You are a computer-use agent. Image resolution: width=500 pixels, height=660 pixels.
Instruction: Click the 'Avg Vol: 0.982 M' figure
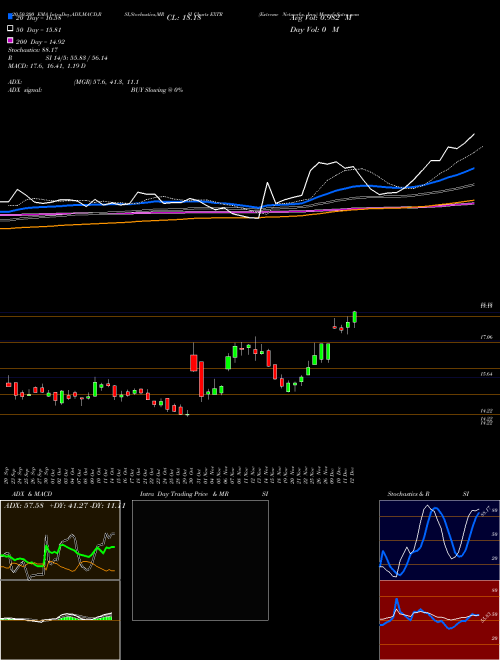(x=321, y=18)
